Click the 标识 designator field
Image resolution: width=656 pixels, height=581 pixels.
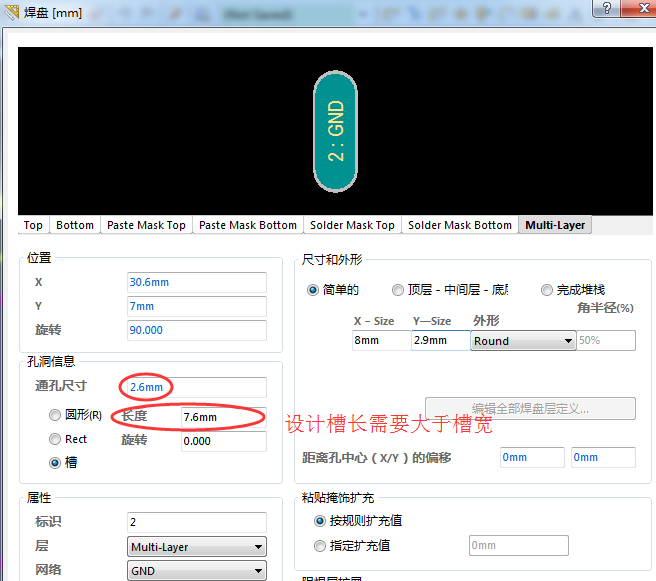coord(197,522)
